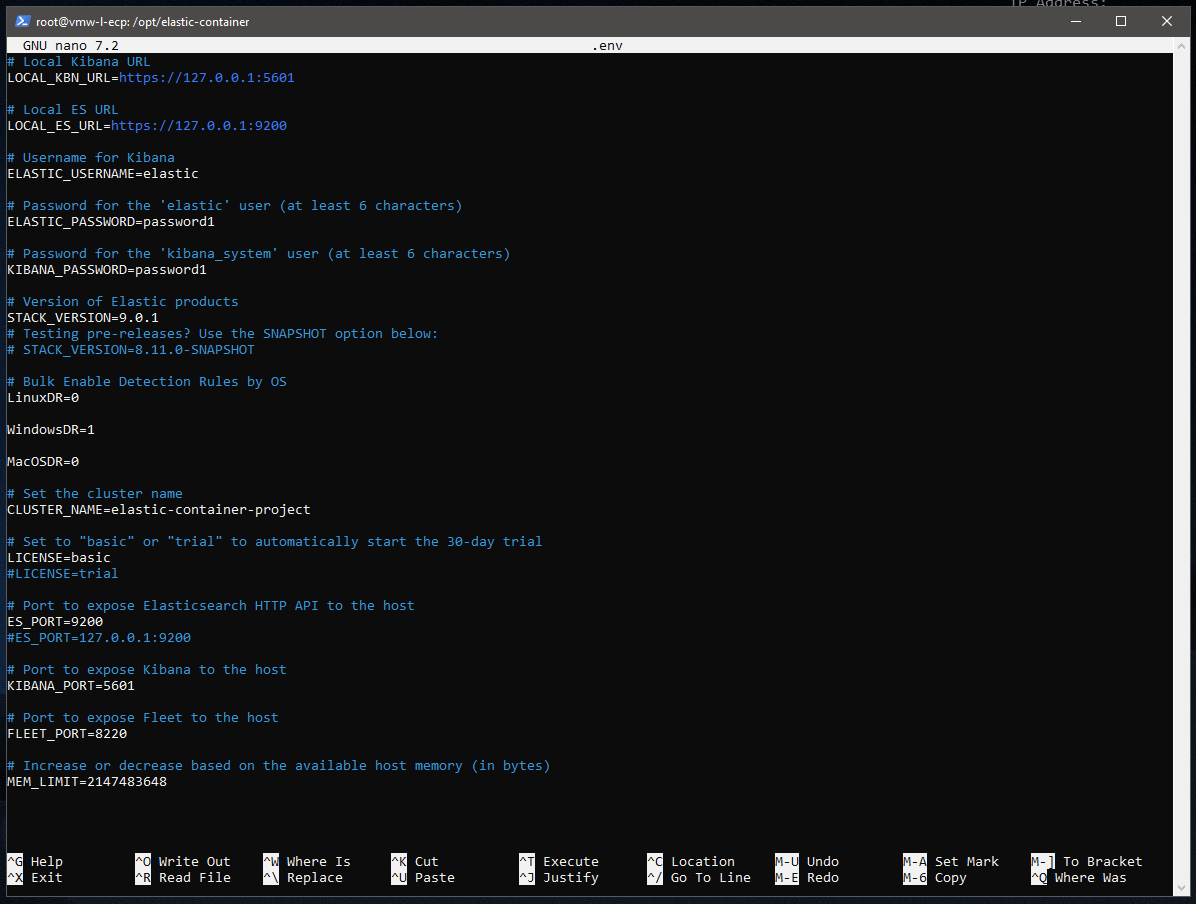Click the ^K Cut shortcut
1196x904 pixels.
(x=415, y=861)
